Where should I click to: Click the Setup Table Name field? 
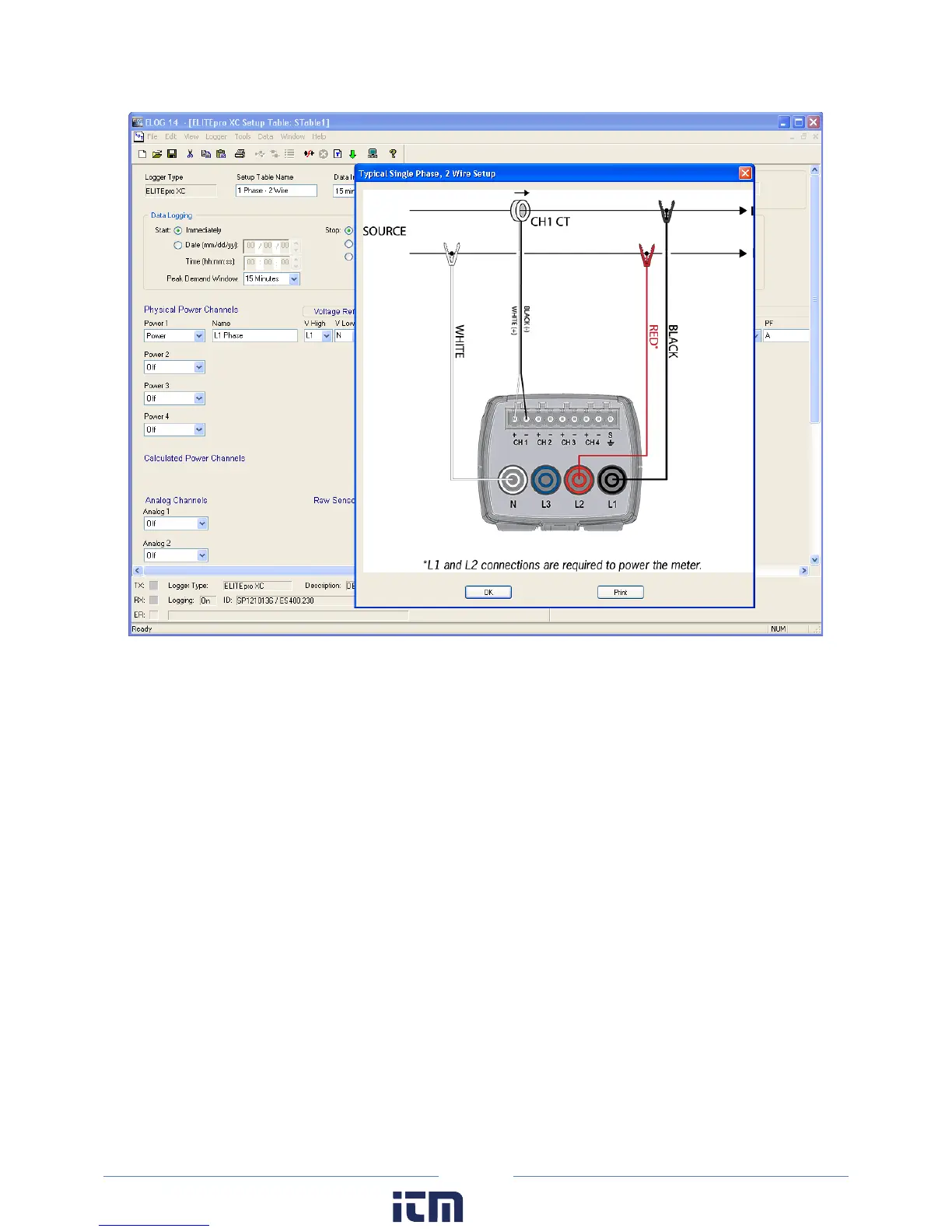pos(276,191)
